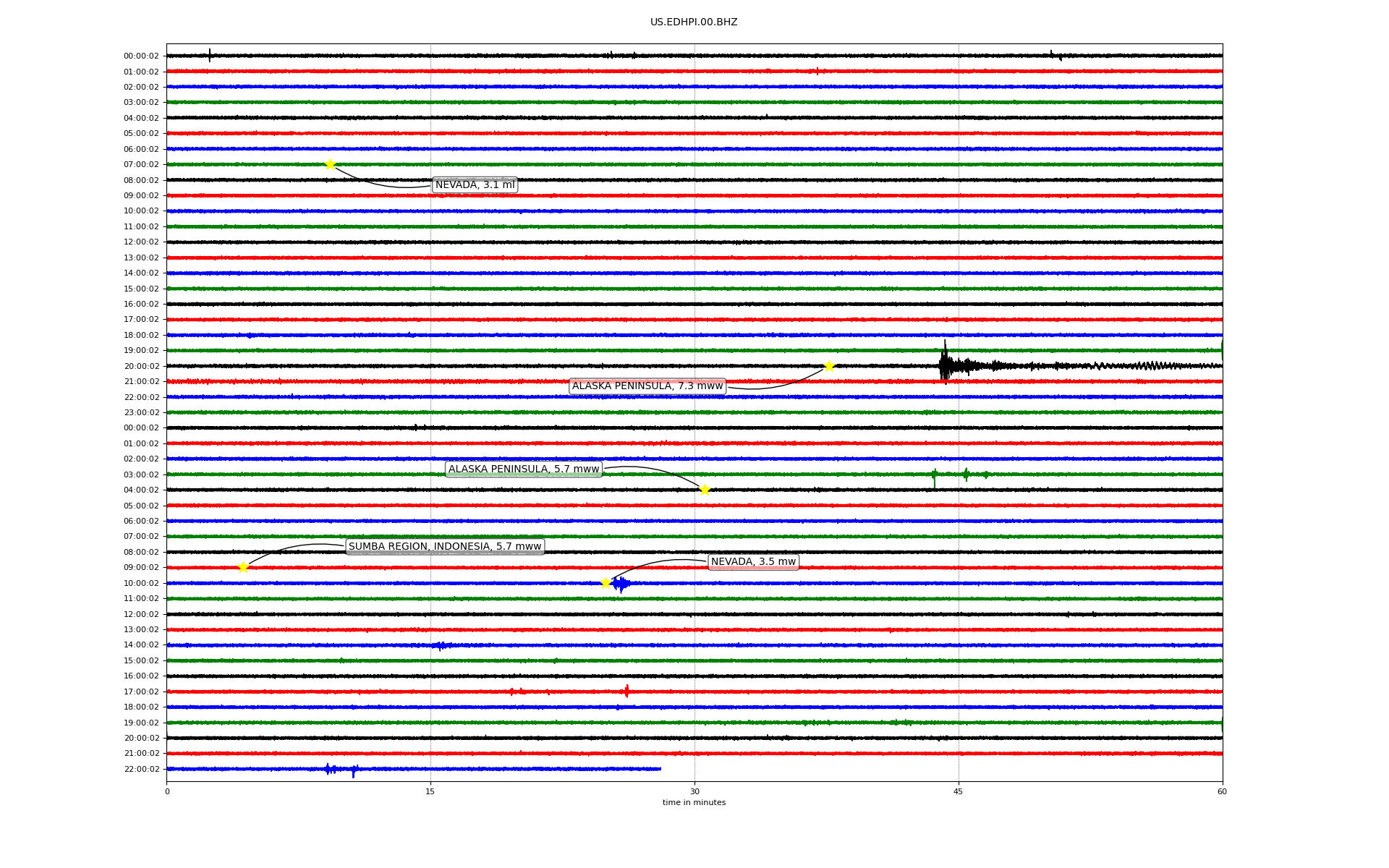This screenshot has height=868, width=1389.
Task: Click the first 00:00:02 time label at top
Action: pyautogui.click(x=141, y=56)
